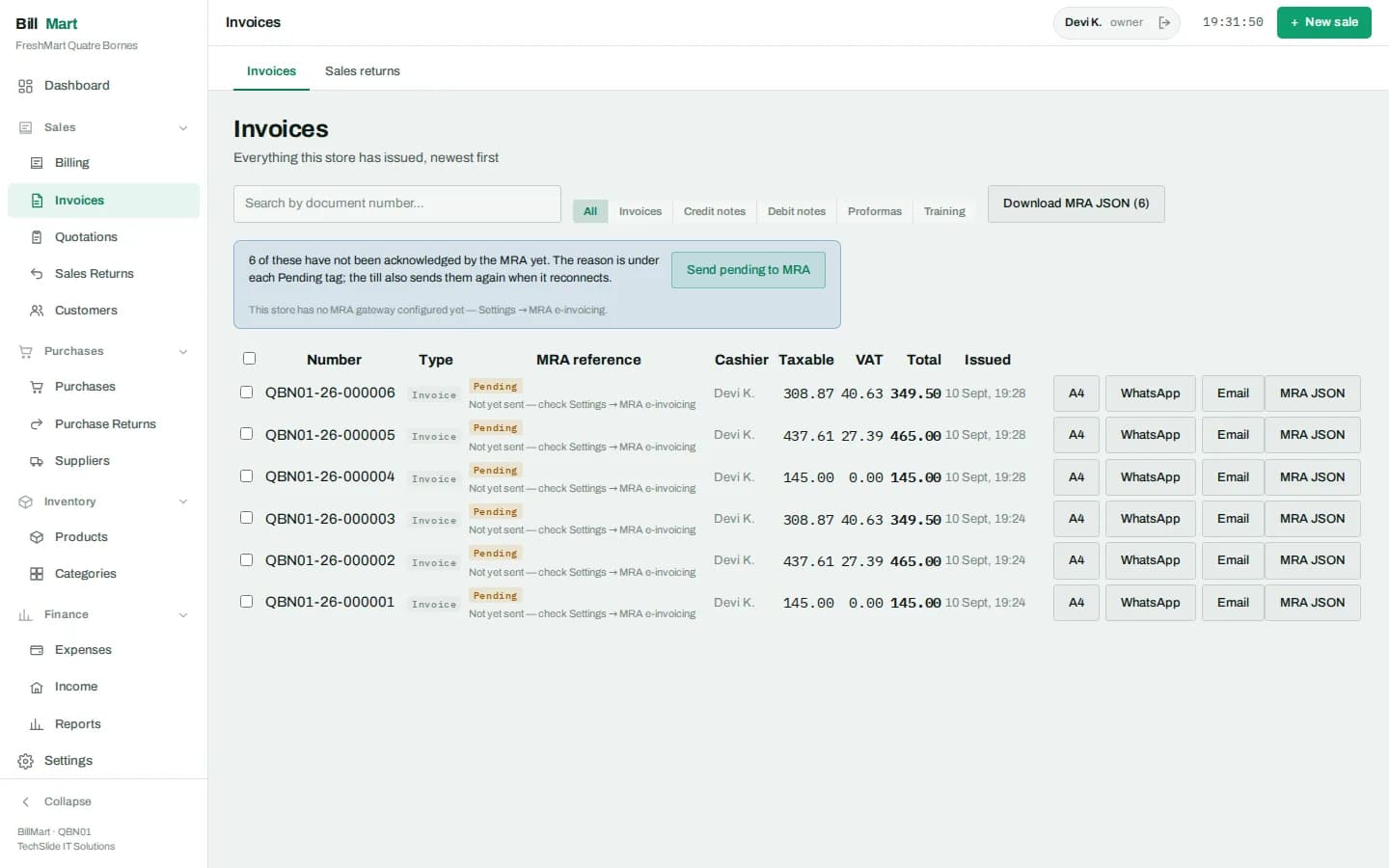Collapse the Inventory section chevron
The height and width of the screenshot is (868, 1389).
[183, 502]
